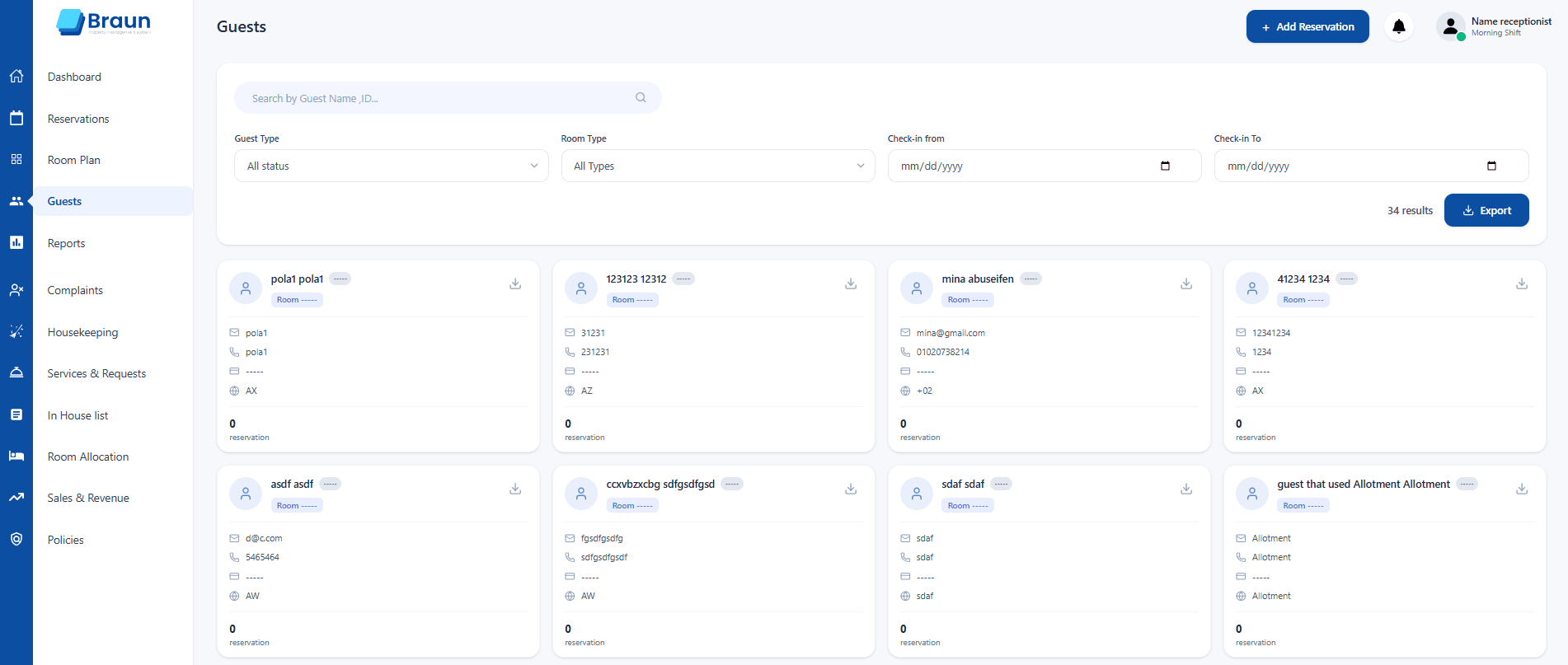Click the search magnifier icon
The height and width of the screenshot is (665, 1568).
pyautogui.click(x=641, y=97)
